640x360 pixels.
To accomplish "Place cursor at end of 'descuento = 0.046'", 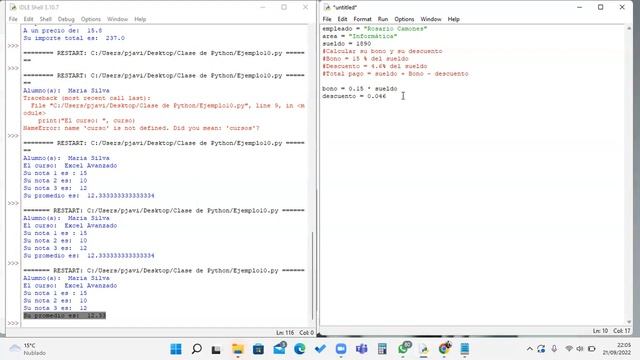I will coord(387,96).
